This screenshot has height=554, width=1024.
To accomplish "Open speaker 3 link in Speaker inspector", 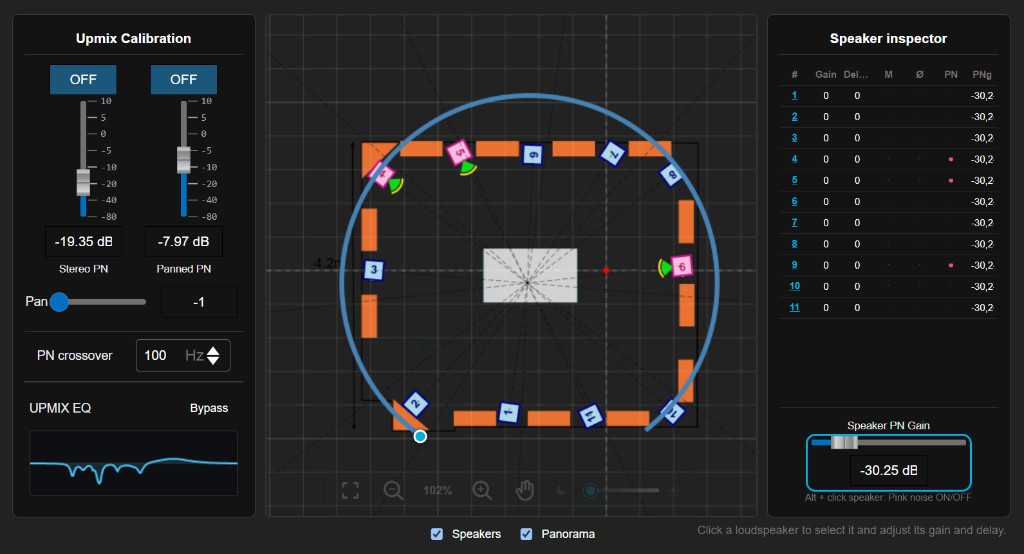I will click(794, 138).
